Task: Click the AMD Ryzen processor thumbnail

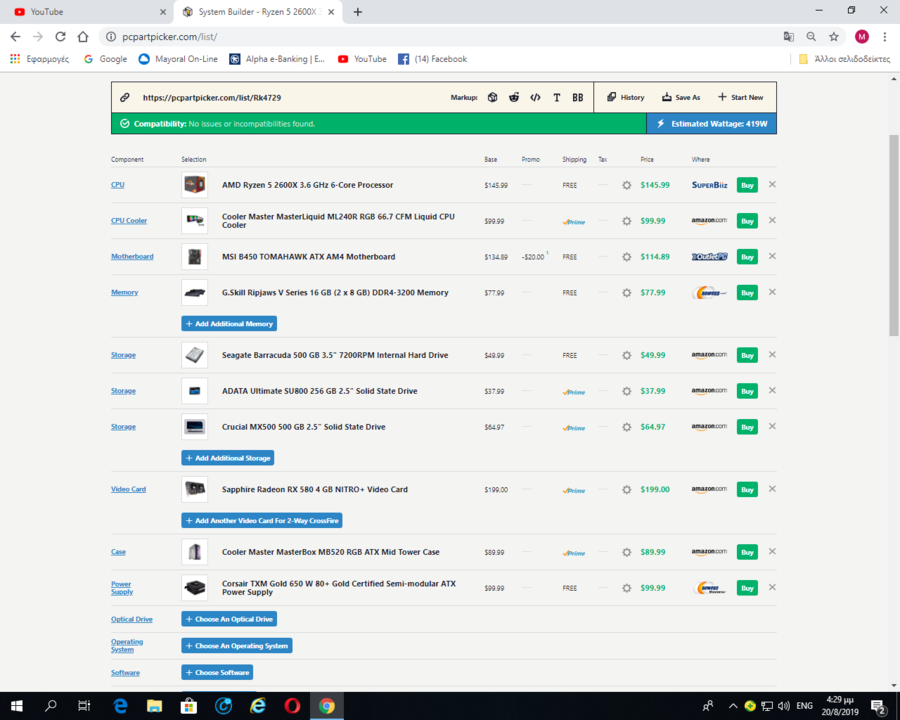Action: click(195, 185)
